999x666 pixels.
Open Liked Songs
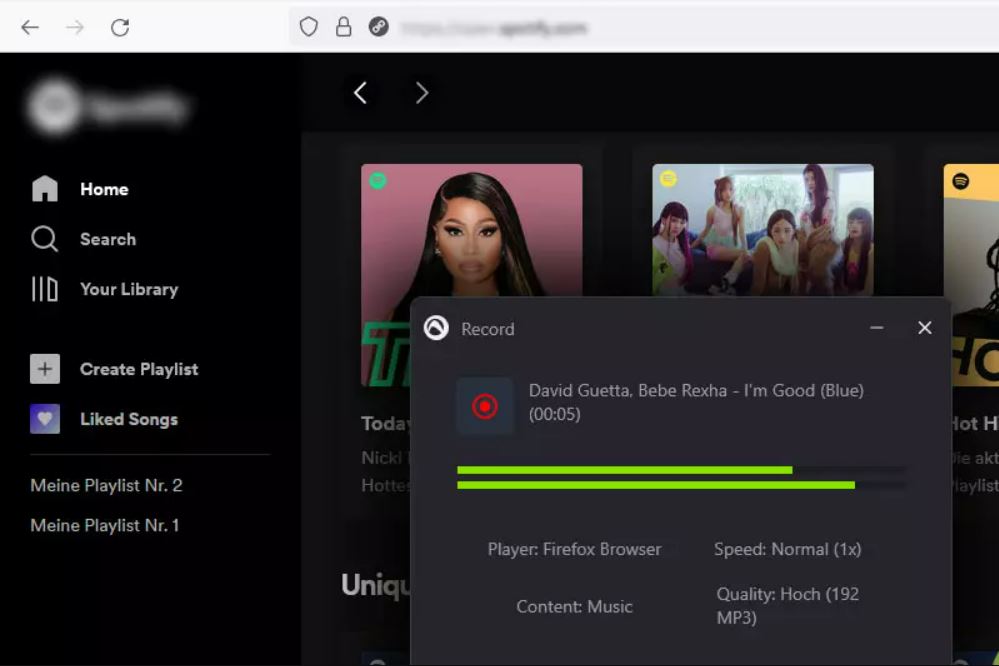[129, 419]
